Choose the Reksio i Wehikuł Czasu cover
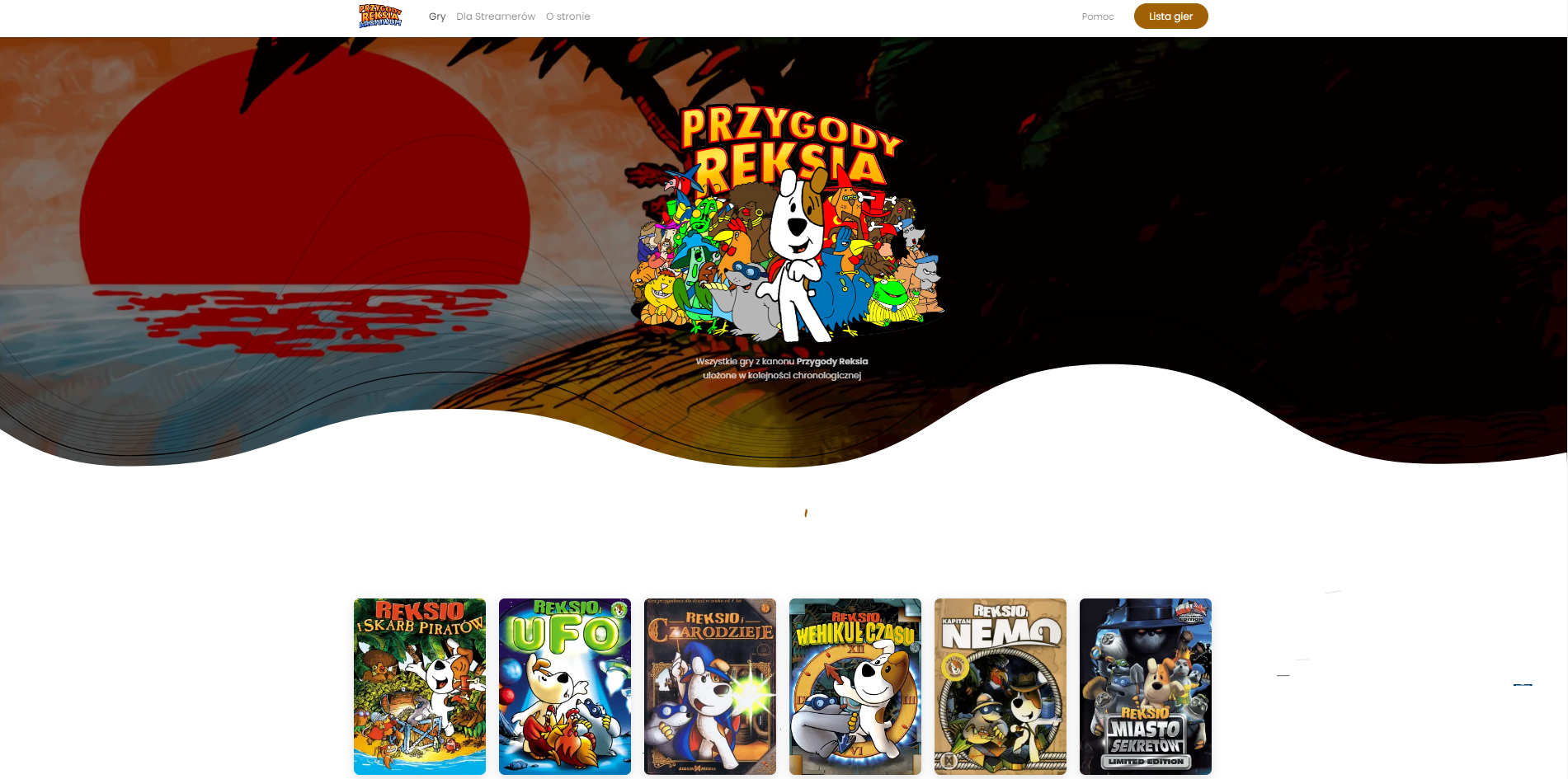 point(855,686)
